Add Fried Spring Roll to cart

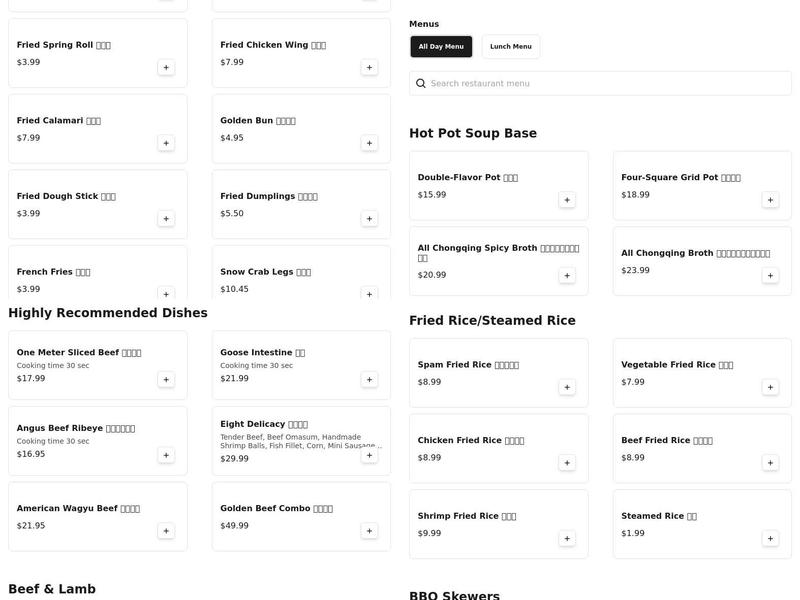tap(166, 67)
